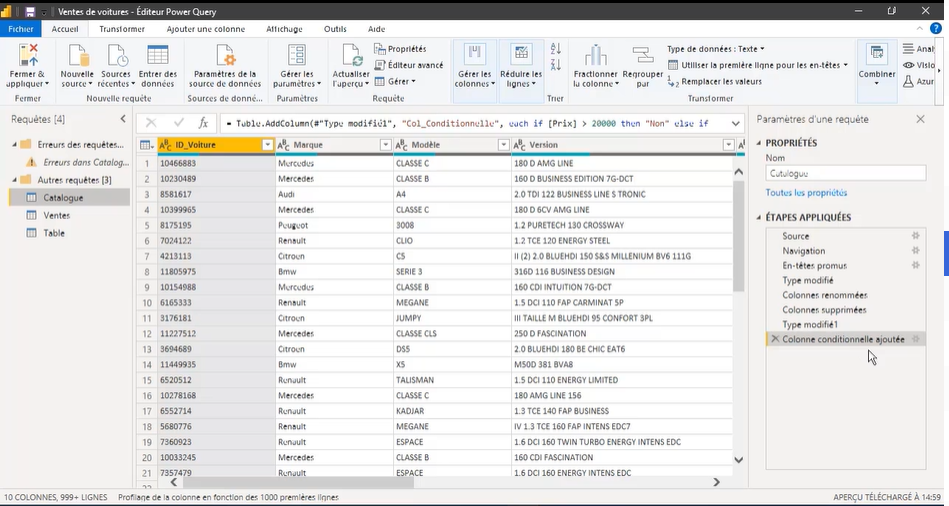949x506 pixels.
Task: Click Actualiser l'aperçu icon
Action: pyautogui.click(x=352, y=55)
